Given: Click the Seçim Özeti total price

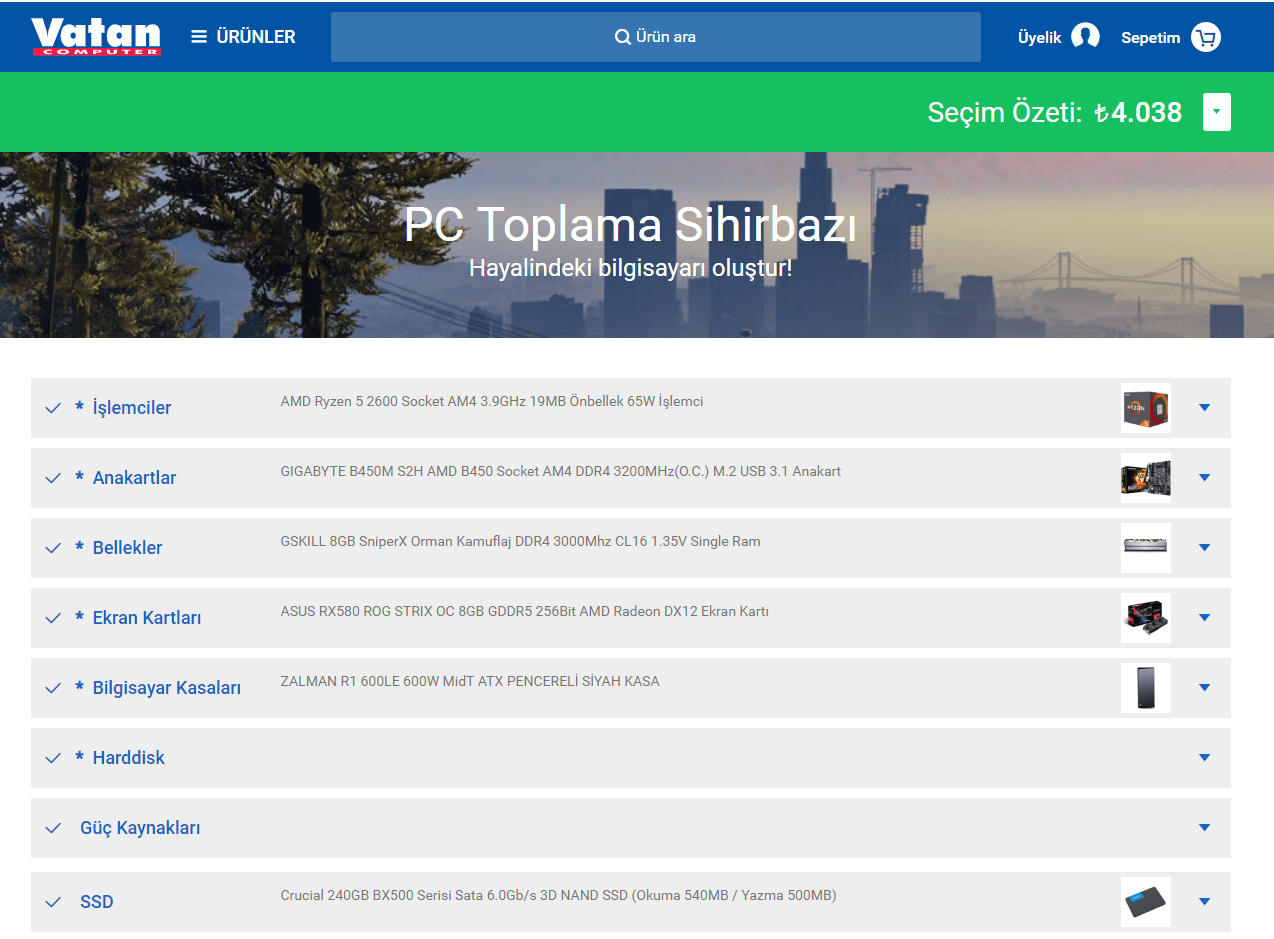Looking at the screenshot, I should pos(1138,112).
